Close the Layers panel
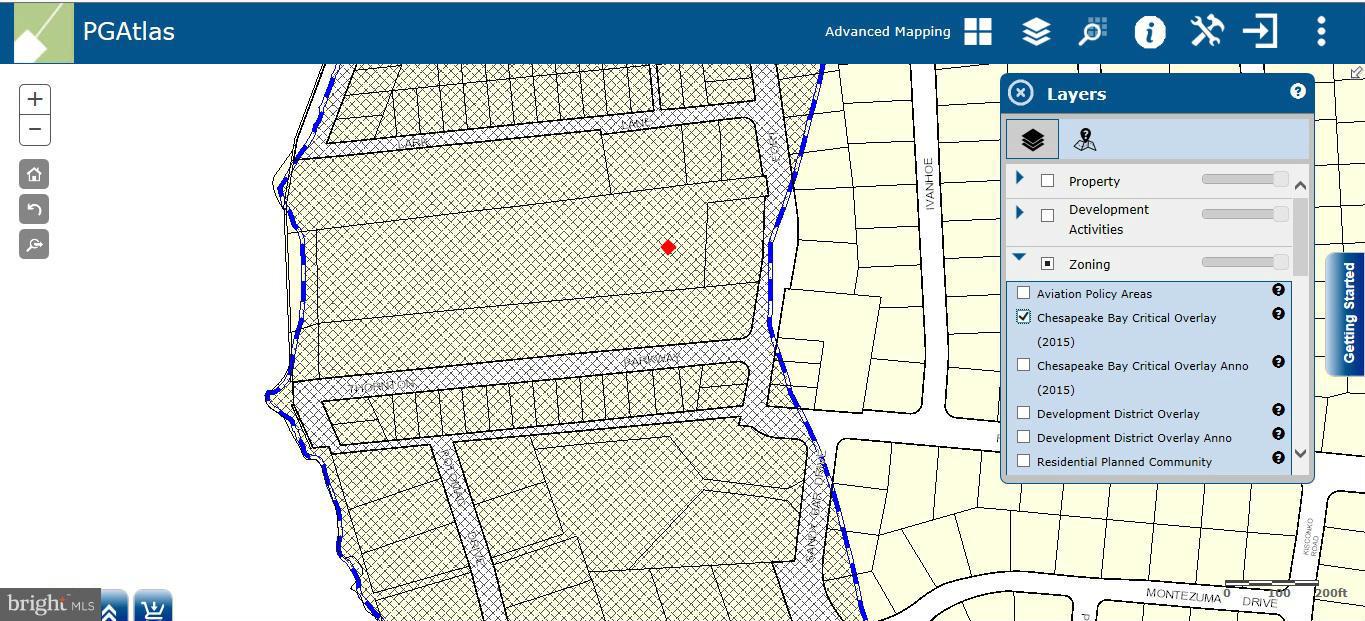Image resolution: width=1365 pixels, height=621 pixels. [x=1020, y=93]
